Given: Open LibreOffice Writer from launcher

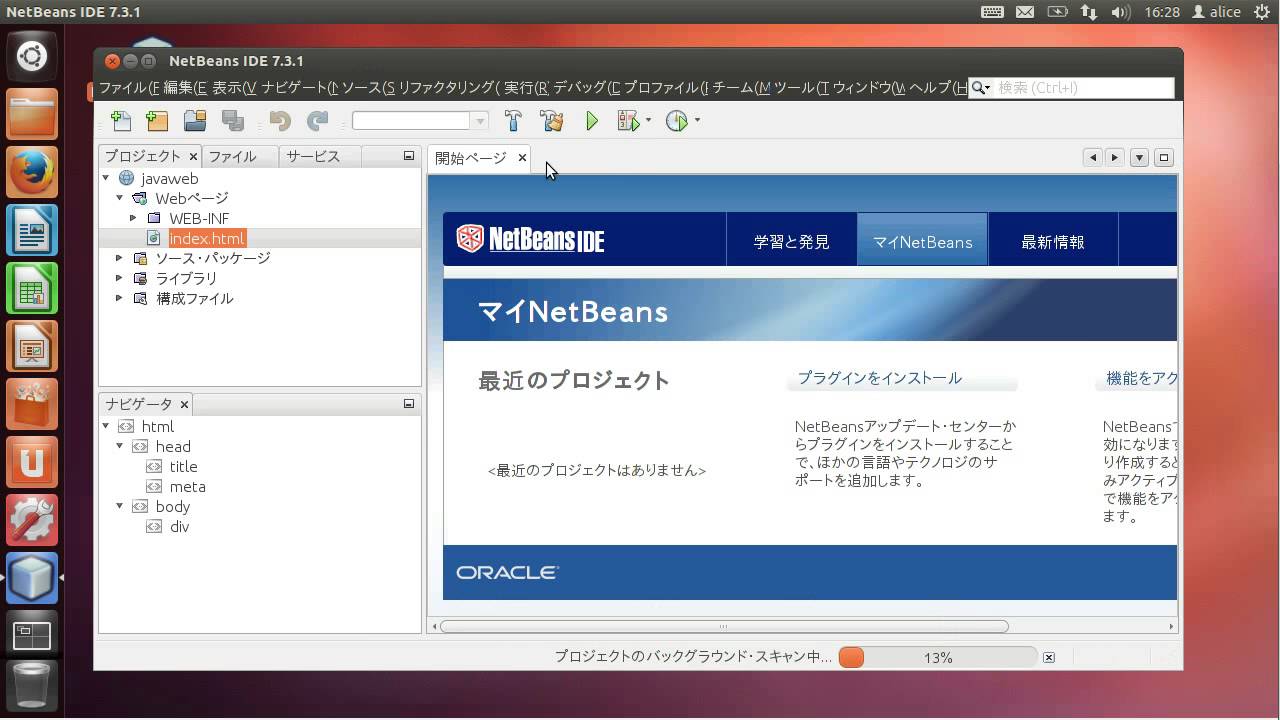Looking at the screenshot, I should click(x=32, y=231).
